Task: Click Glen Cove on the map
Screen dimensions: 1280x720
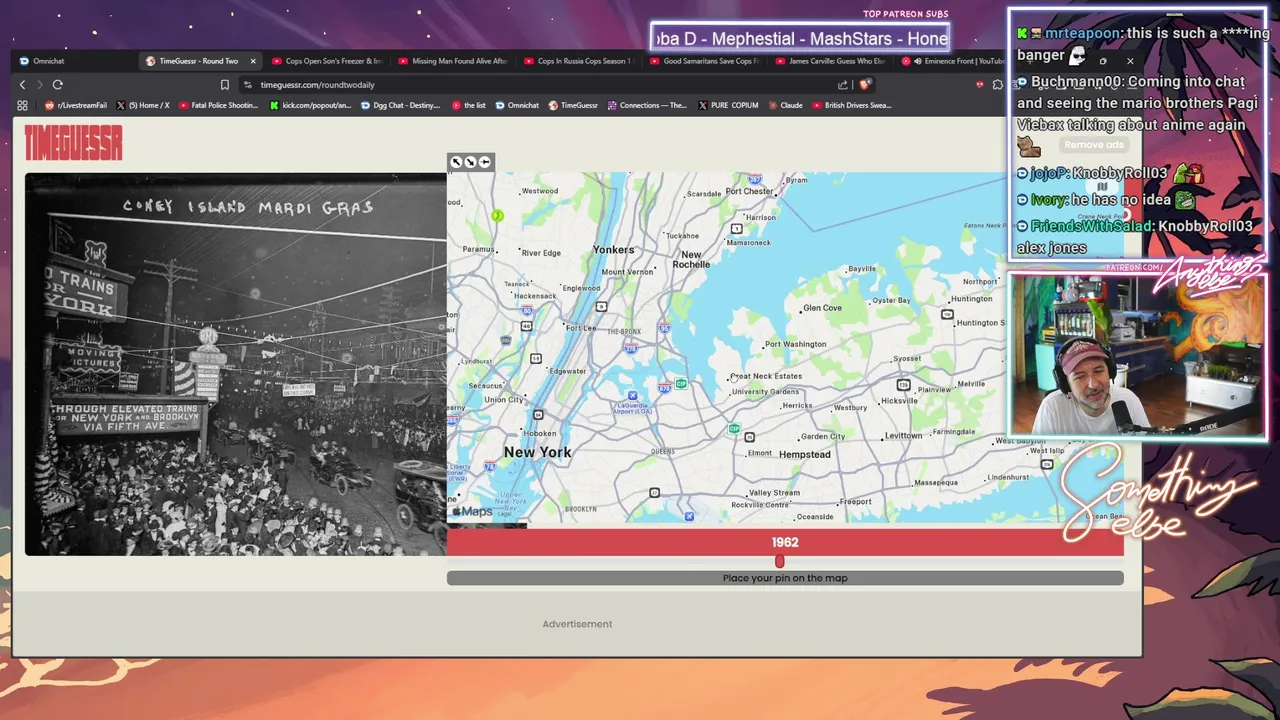Action: point(822,308)
